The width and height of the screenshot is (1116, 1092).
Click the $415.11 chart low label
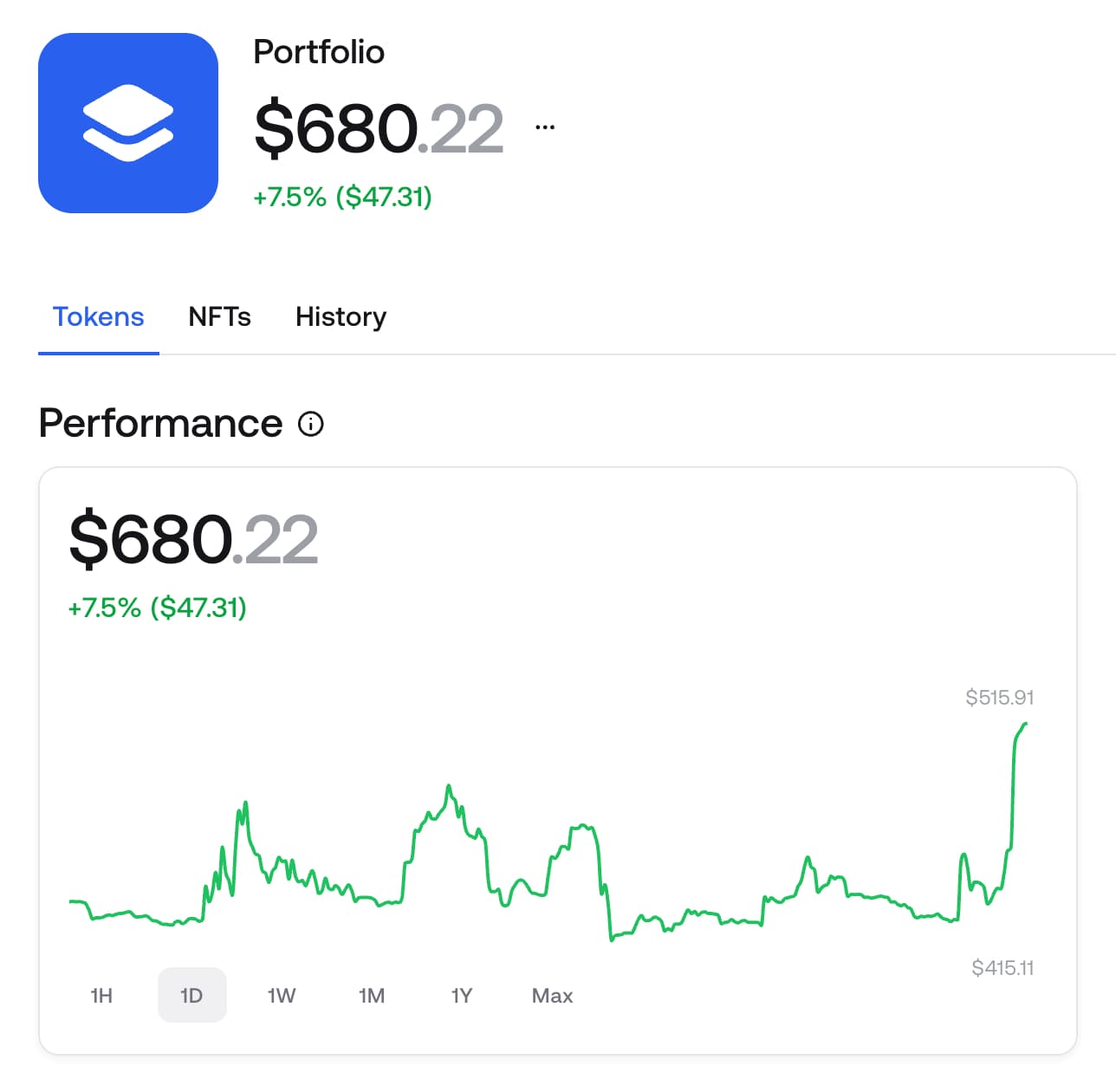tap(1002, 968)
